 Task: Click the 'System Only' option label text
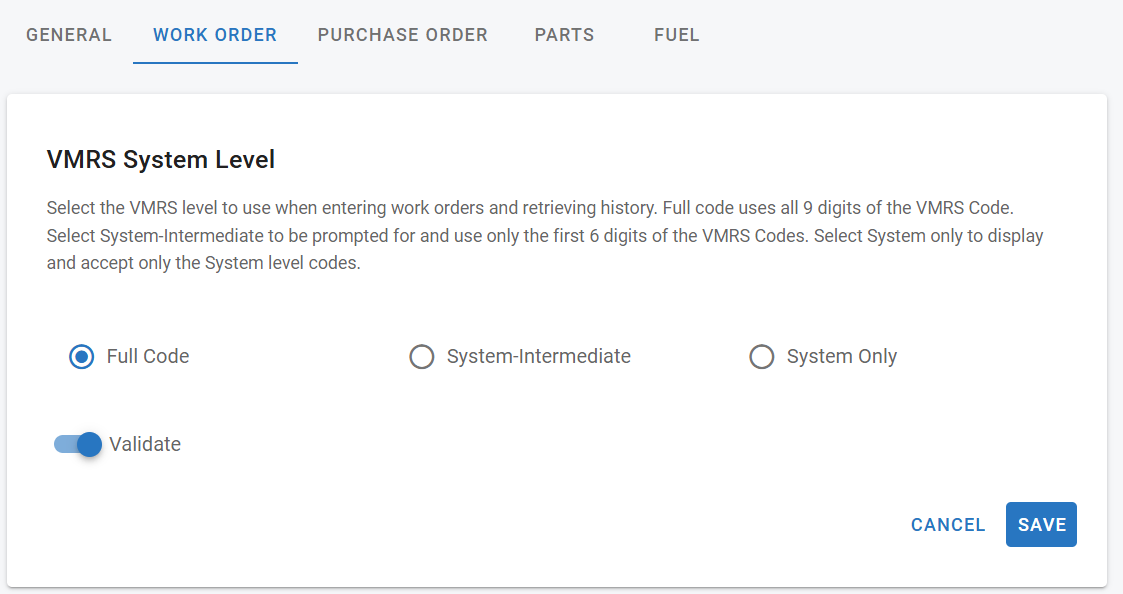pos(841,357)
